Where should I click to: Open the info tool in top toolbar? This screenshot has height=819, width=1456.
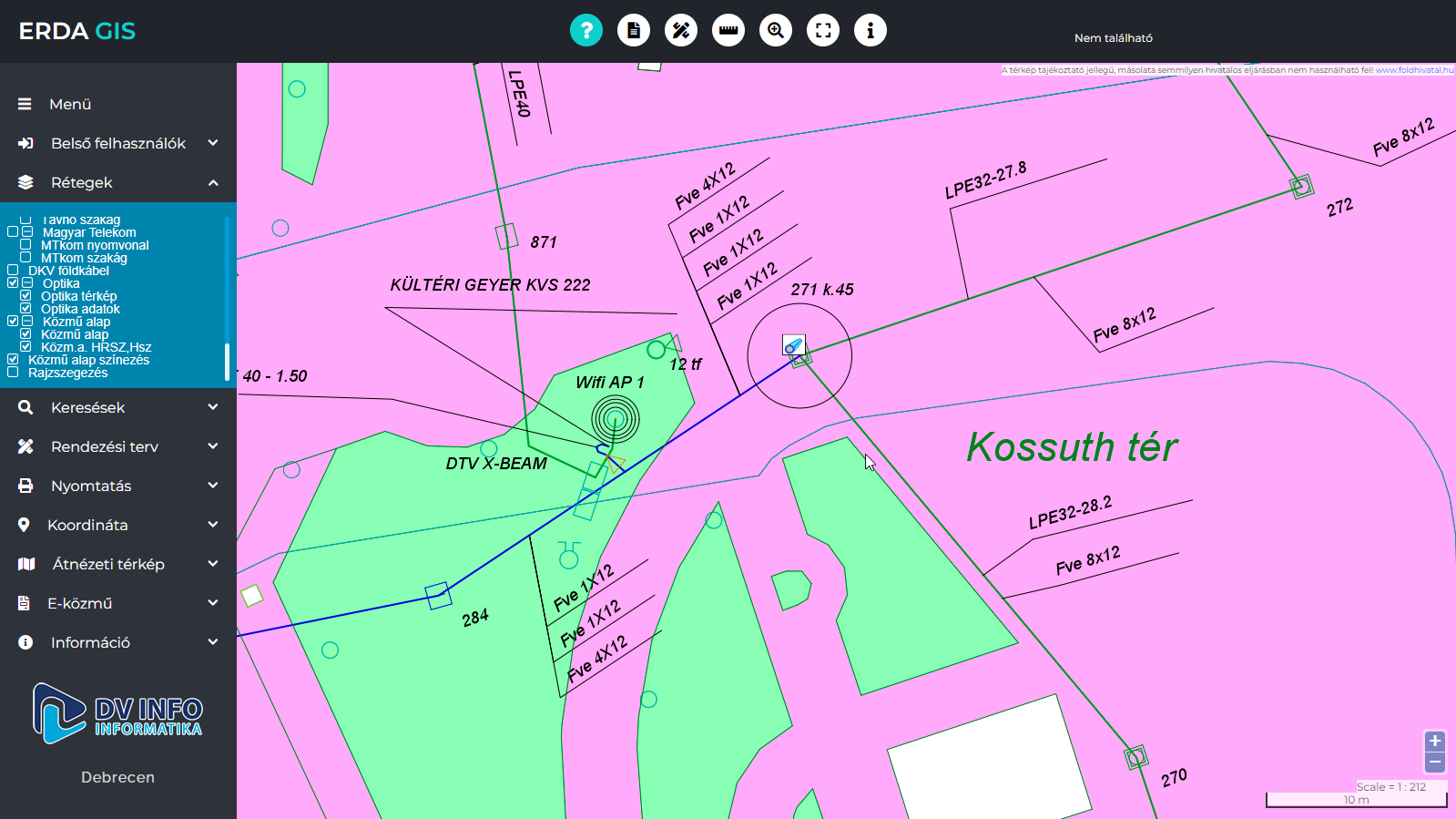pos(871,30)
